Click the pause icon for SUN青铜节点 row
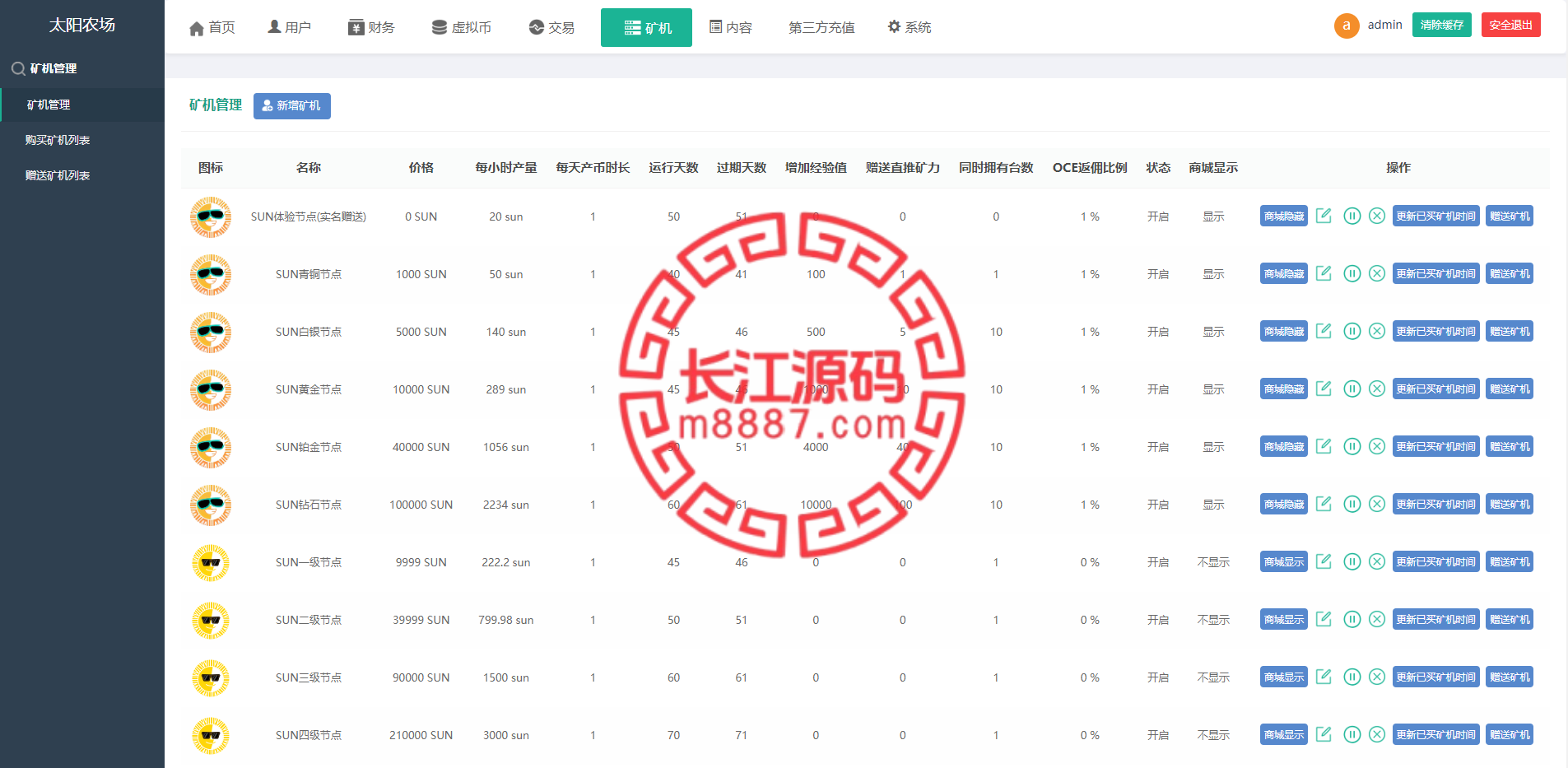Viewport: 1568px width, 768px height. click(x=1352, y=273)
